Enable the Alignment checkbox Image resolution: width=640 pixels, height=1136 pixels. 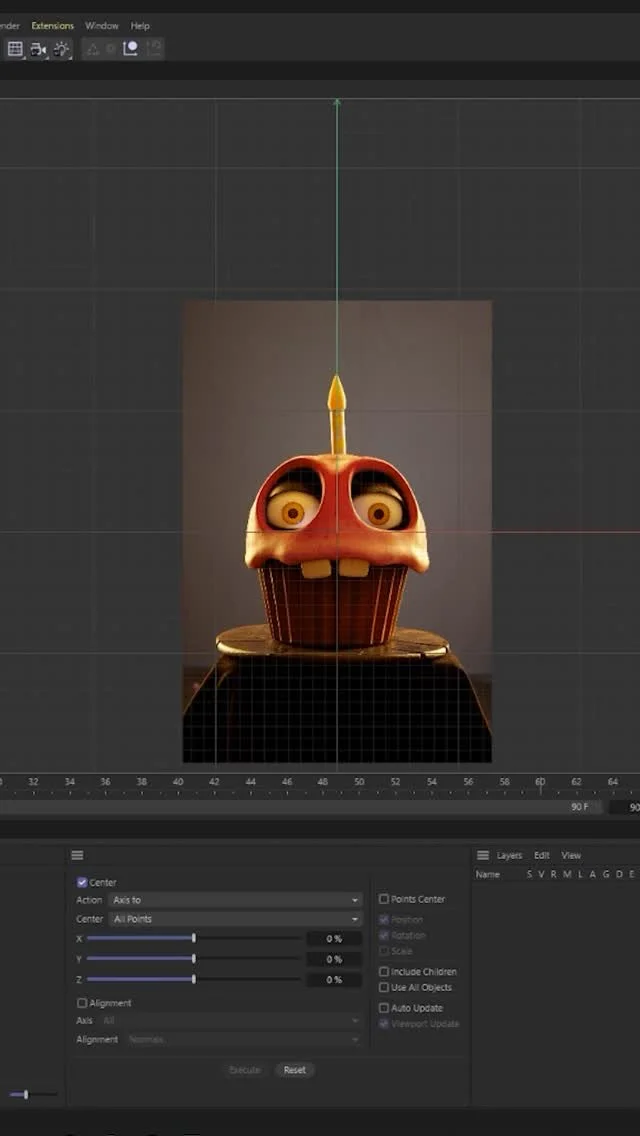click(82, 1003)
